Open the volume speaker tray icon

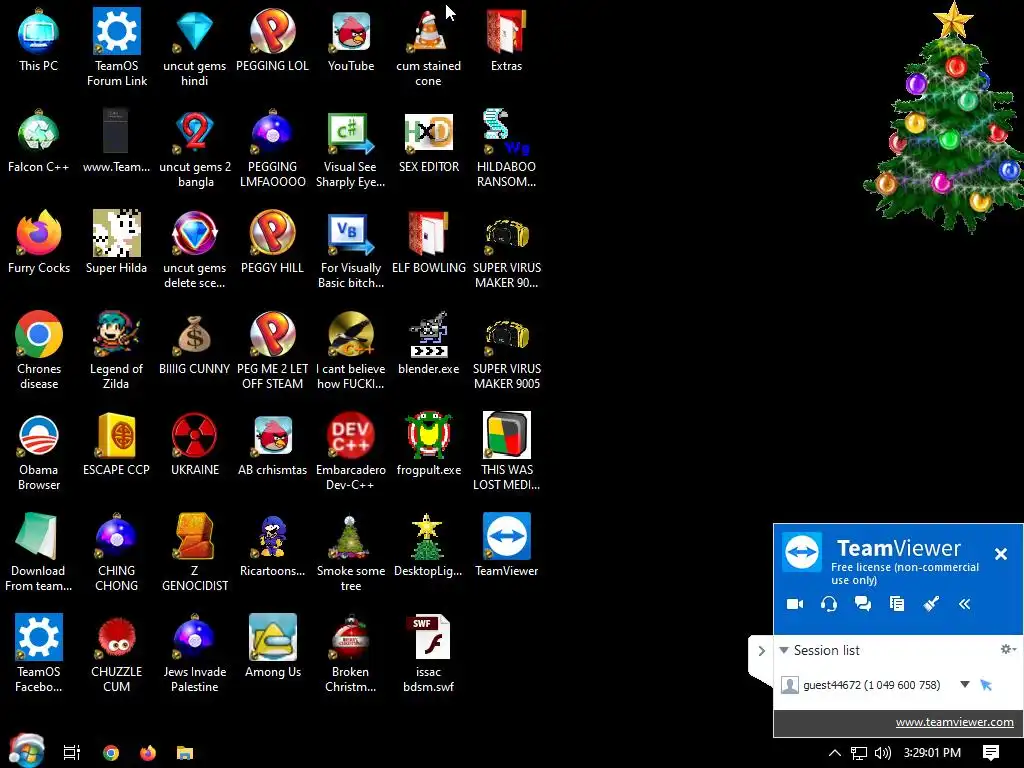[x=883, y=753]
